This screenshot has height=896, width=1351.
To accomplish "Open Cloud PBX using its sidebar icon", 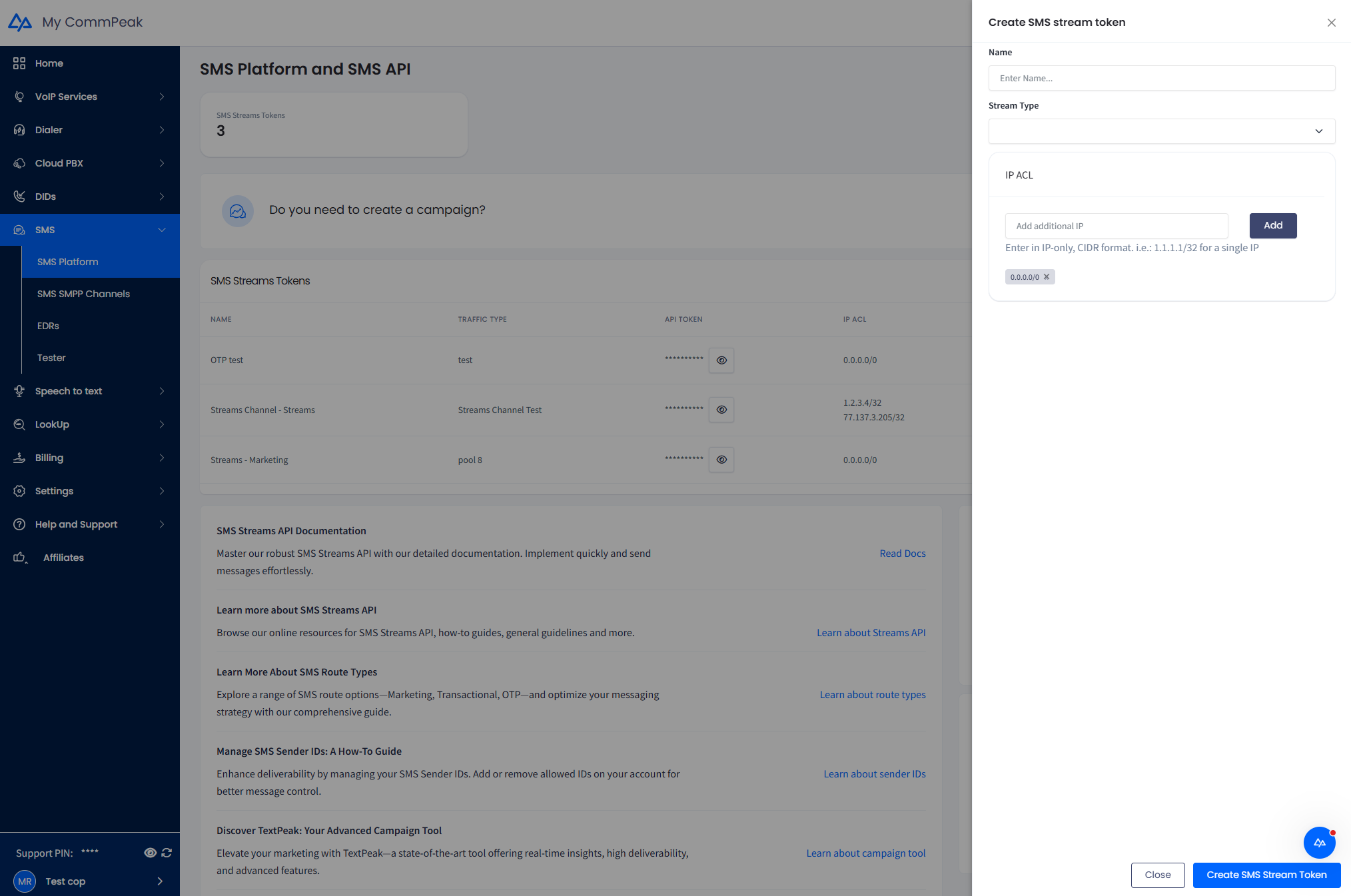I will [x=19, y=163].
